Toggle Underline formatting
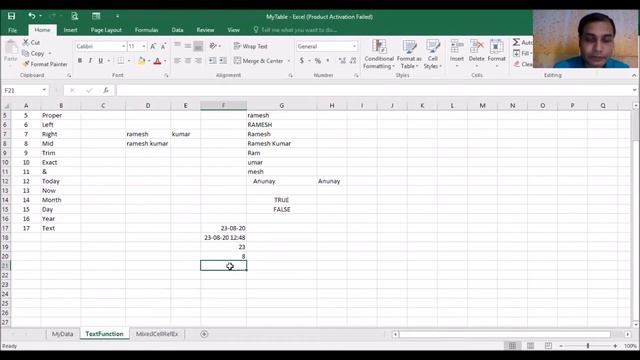 coord(100,61)
